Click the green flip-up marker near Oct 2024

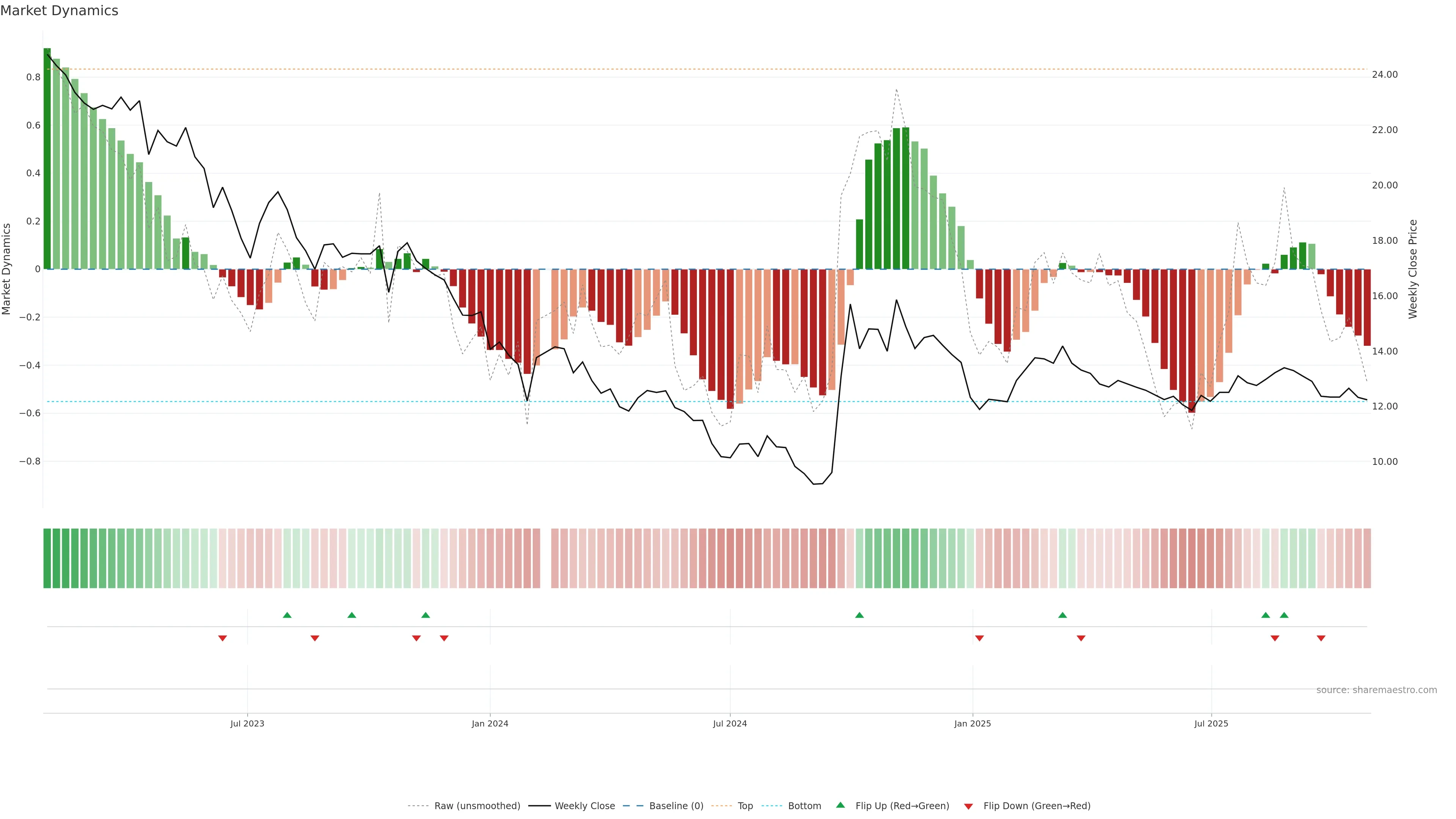coord(859,615)
